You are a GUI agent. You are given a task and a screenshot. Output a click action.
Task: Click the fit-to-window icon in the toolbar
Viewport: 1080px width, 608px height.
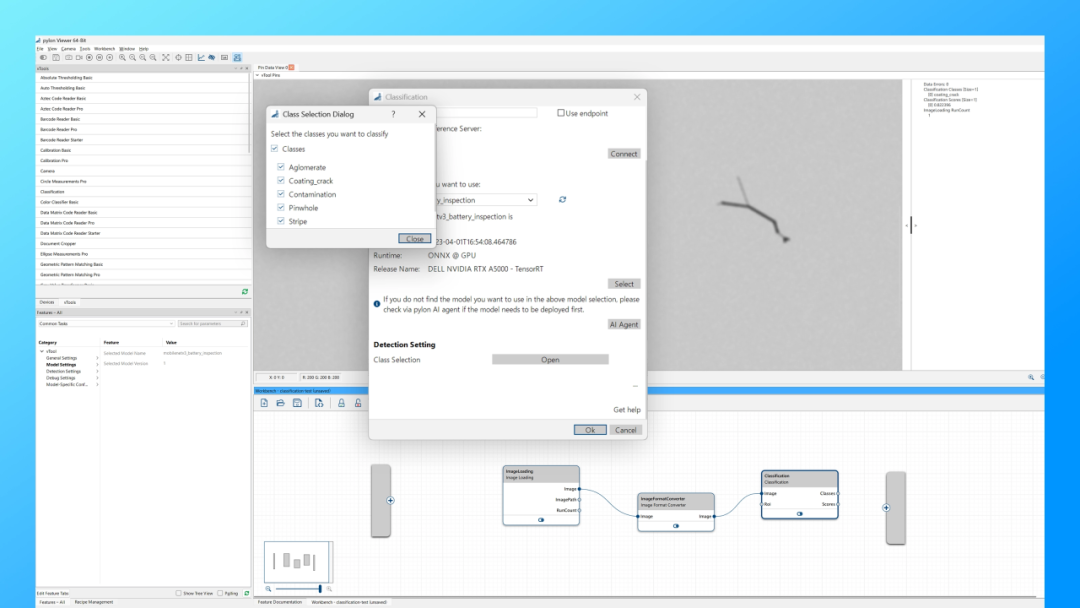click(166, 57)
